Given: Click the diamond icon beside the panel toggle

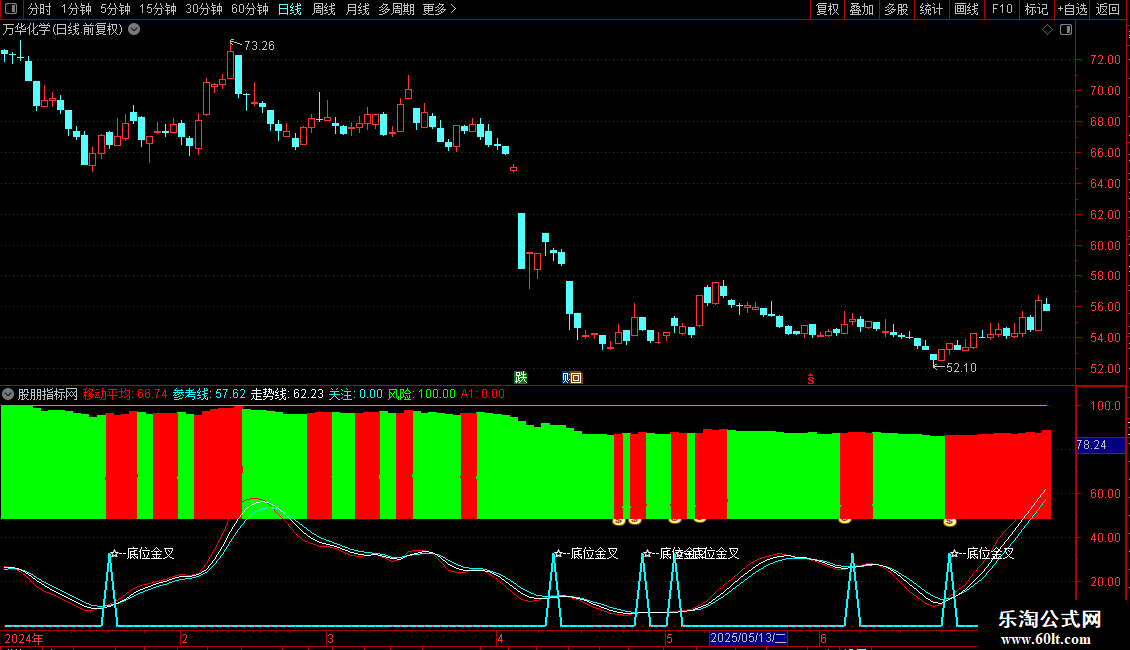Looking at the screenshot, I should 1047,30.
